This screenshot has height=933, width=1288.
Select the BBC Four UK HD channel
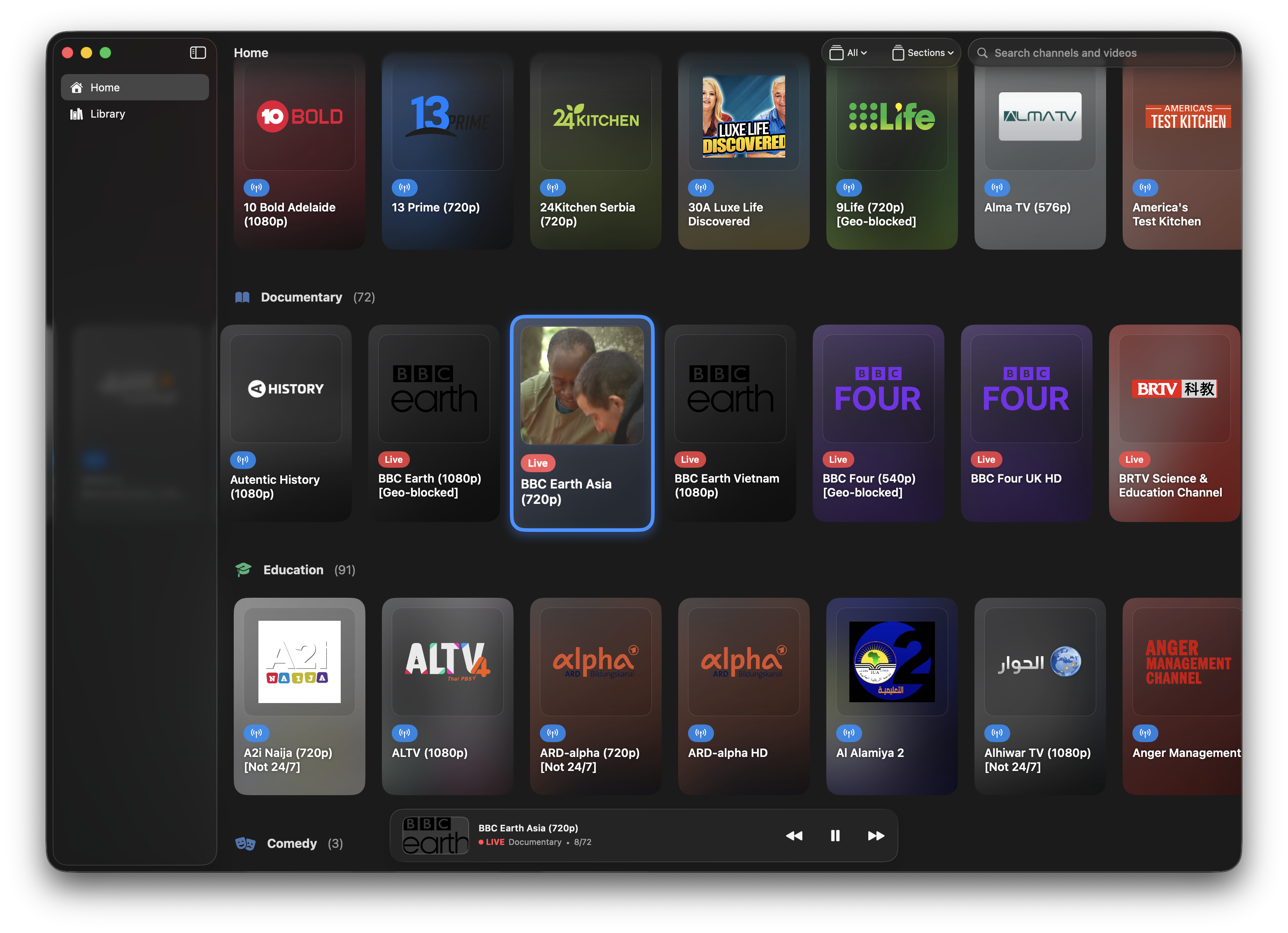[x=1026, y=423]
